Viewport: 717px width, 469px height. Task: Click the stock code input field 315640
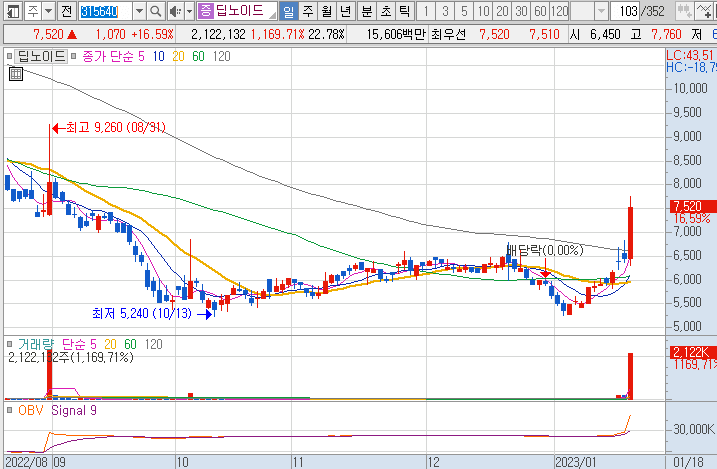106,11
